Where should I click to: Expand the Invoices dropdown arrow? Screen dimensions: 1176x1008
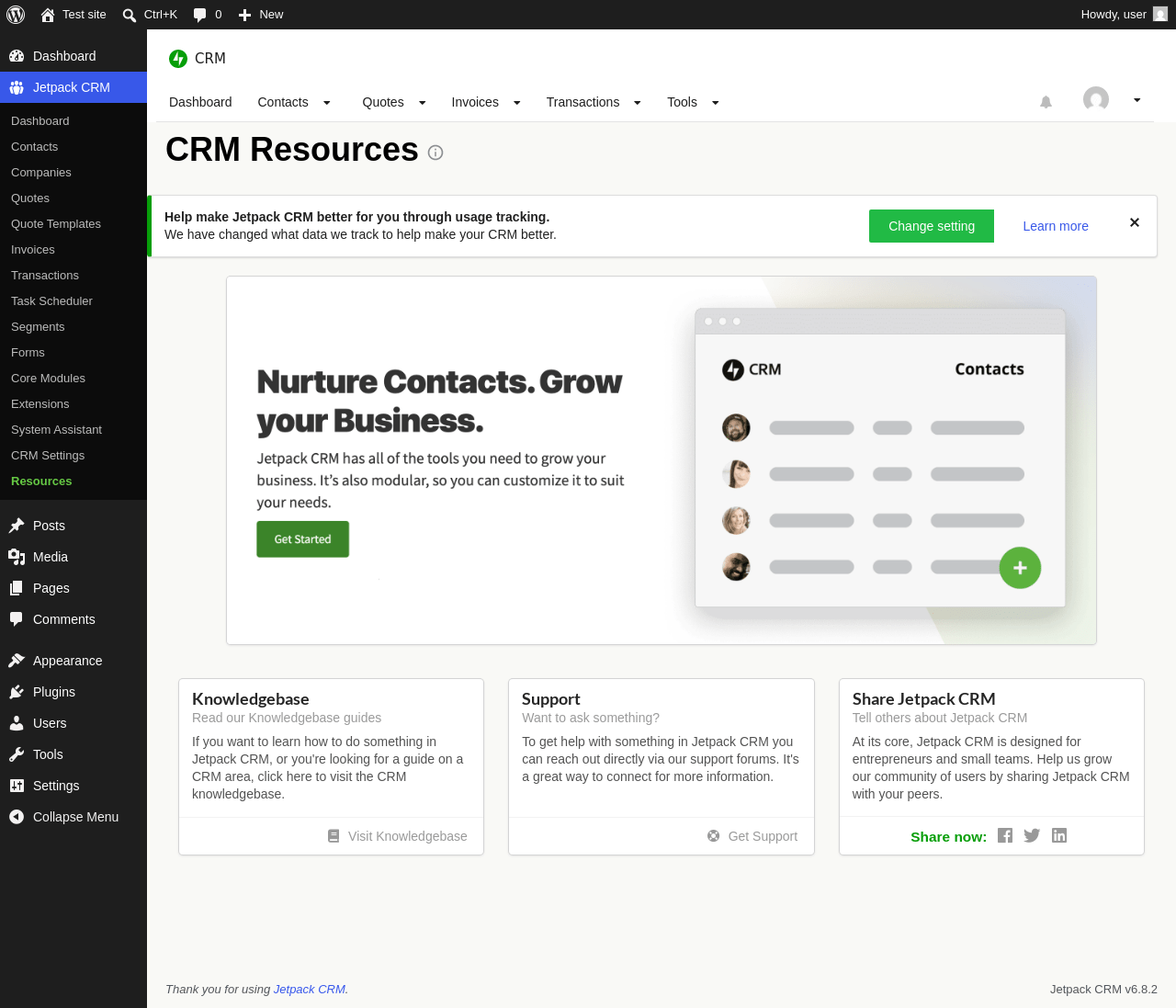click(x=516, y=103)
